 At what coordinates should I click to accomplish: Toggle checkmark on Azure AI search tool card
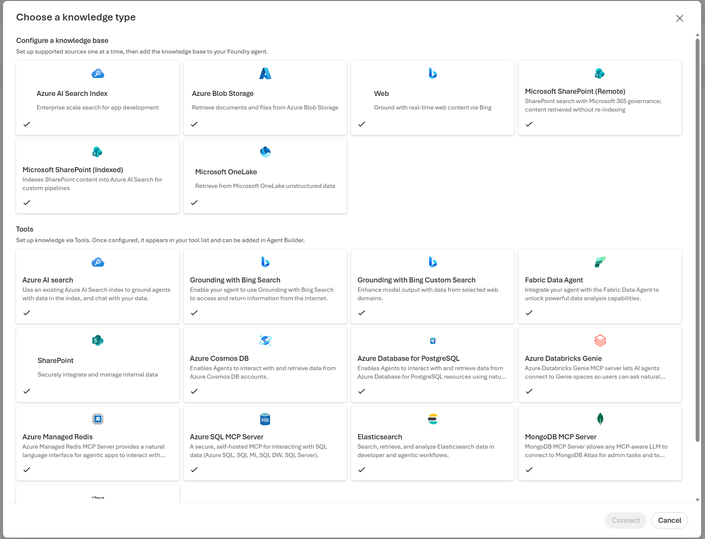pyautogui.click(x=27, y=312)
